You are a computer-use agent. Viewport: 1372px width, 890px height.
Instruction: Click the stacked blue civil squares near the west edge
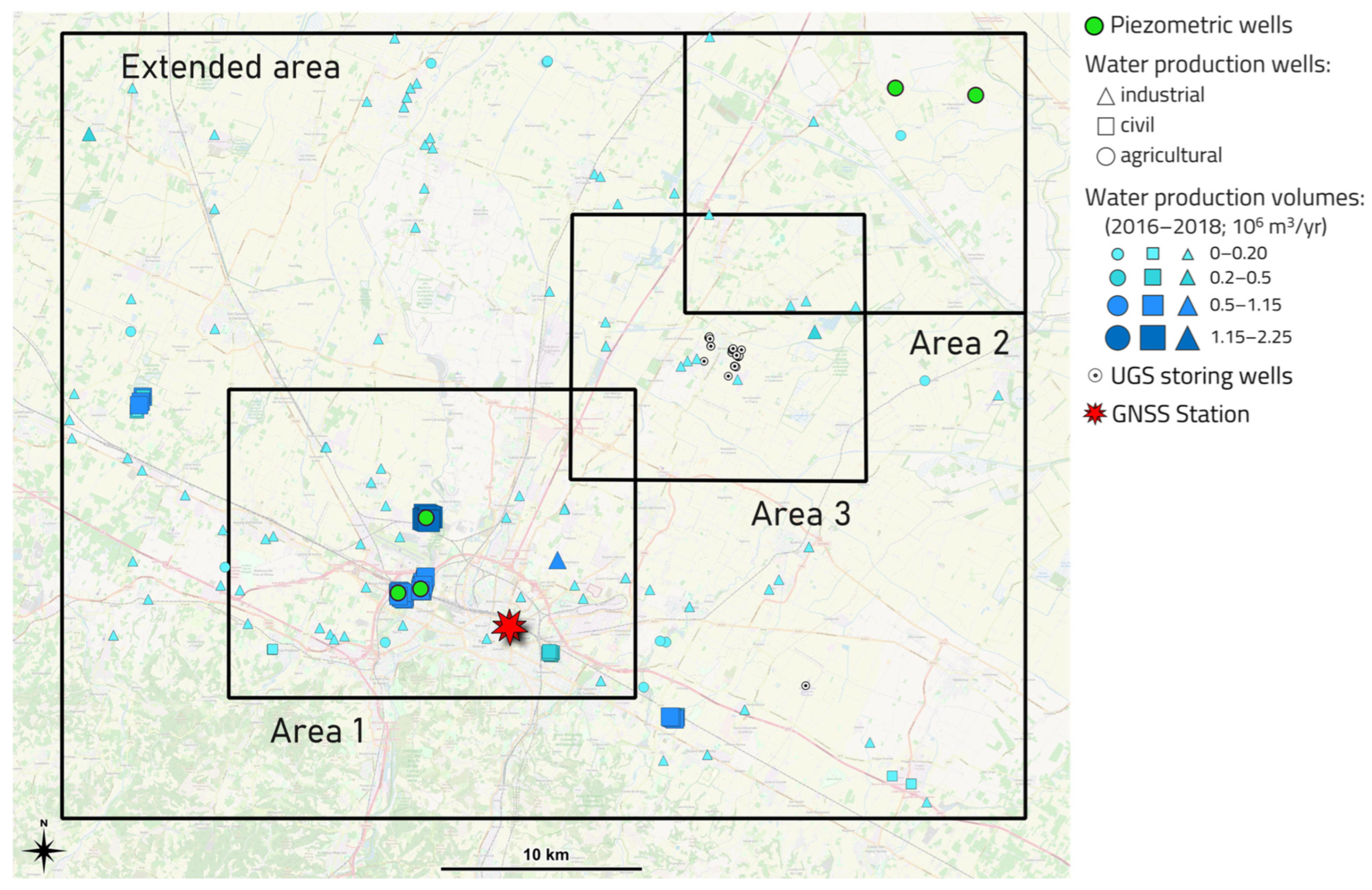[x=140, y=402]
